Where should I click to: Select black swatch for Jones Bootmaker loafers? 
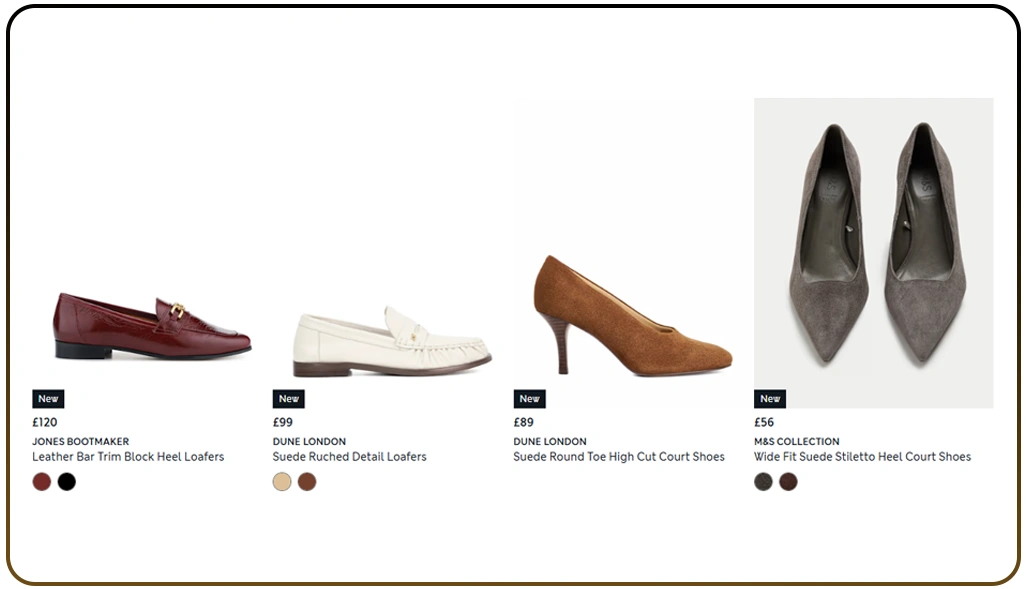point(67,482)
